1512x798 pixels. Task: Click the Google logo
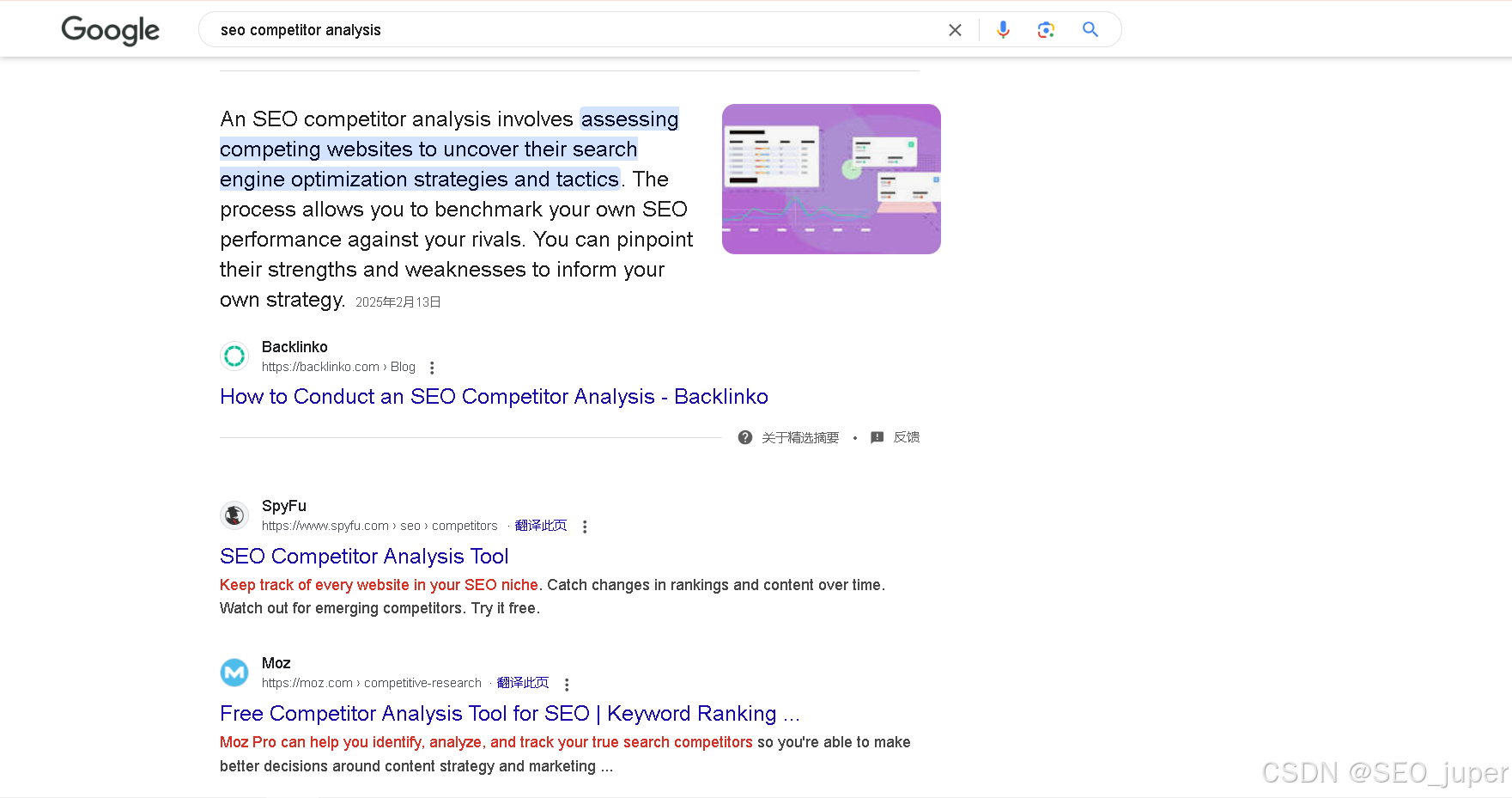(x=110, y=30)
